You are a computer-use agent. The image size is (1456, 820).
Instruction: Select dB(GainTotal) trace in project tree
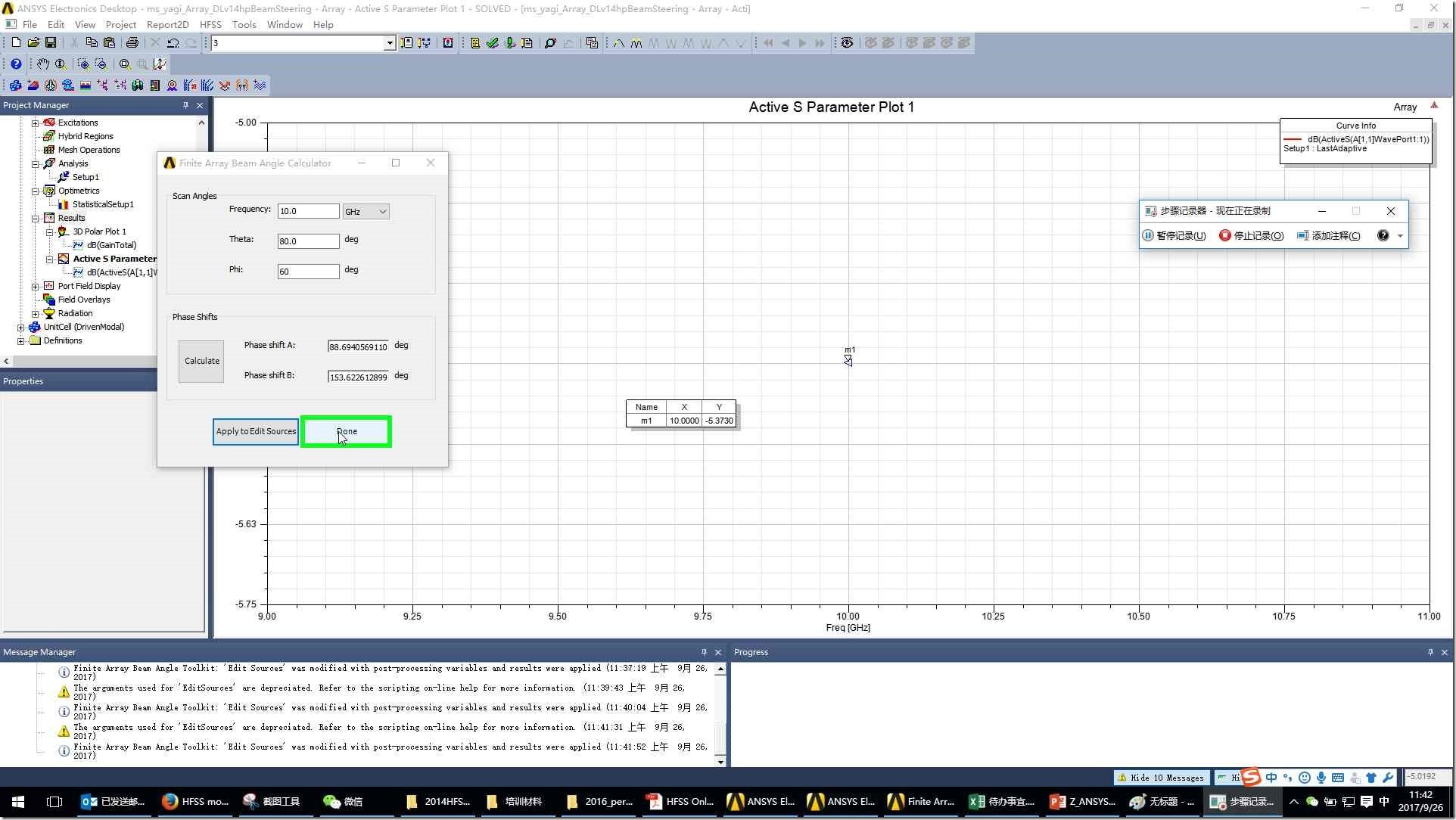111,245
